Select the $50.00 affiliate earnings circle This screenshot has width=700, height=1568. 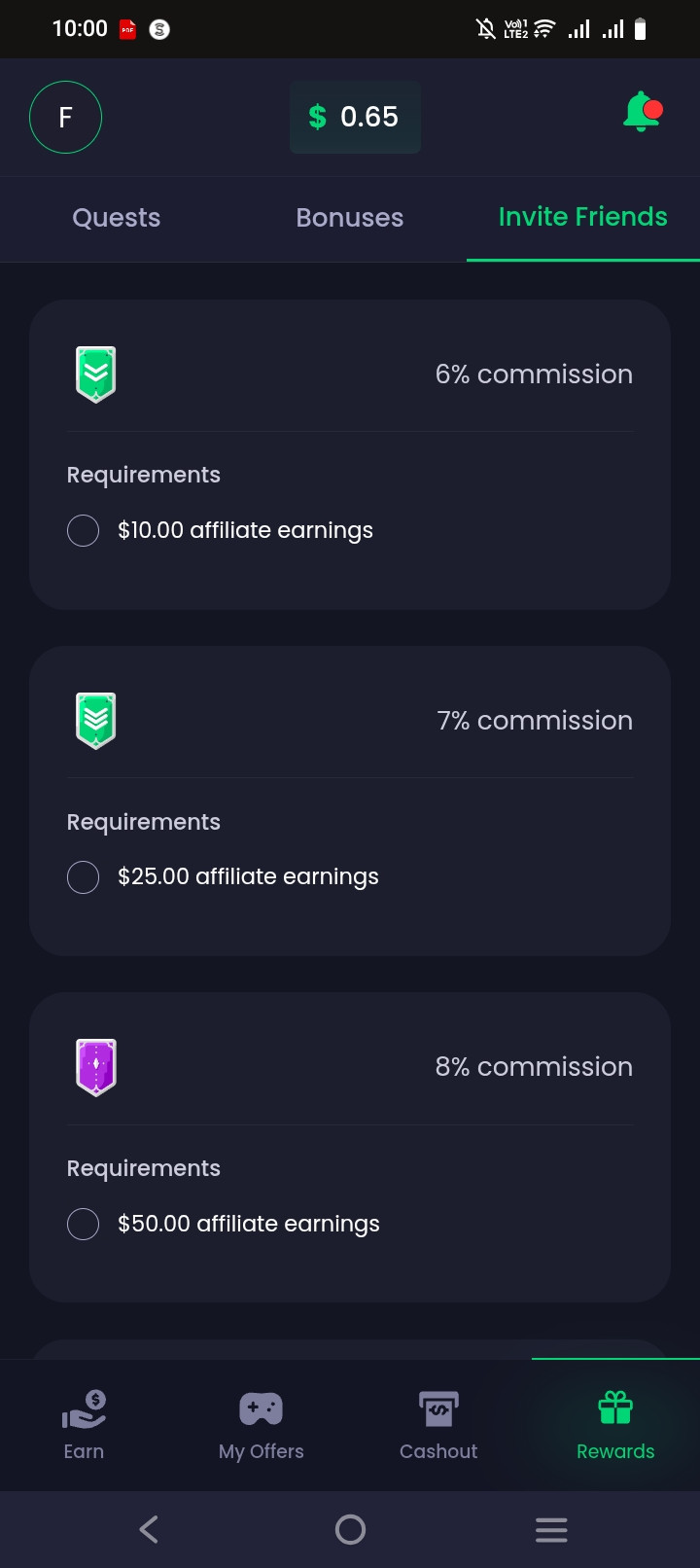tap(83, 1224)
